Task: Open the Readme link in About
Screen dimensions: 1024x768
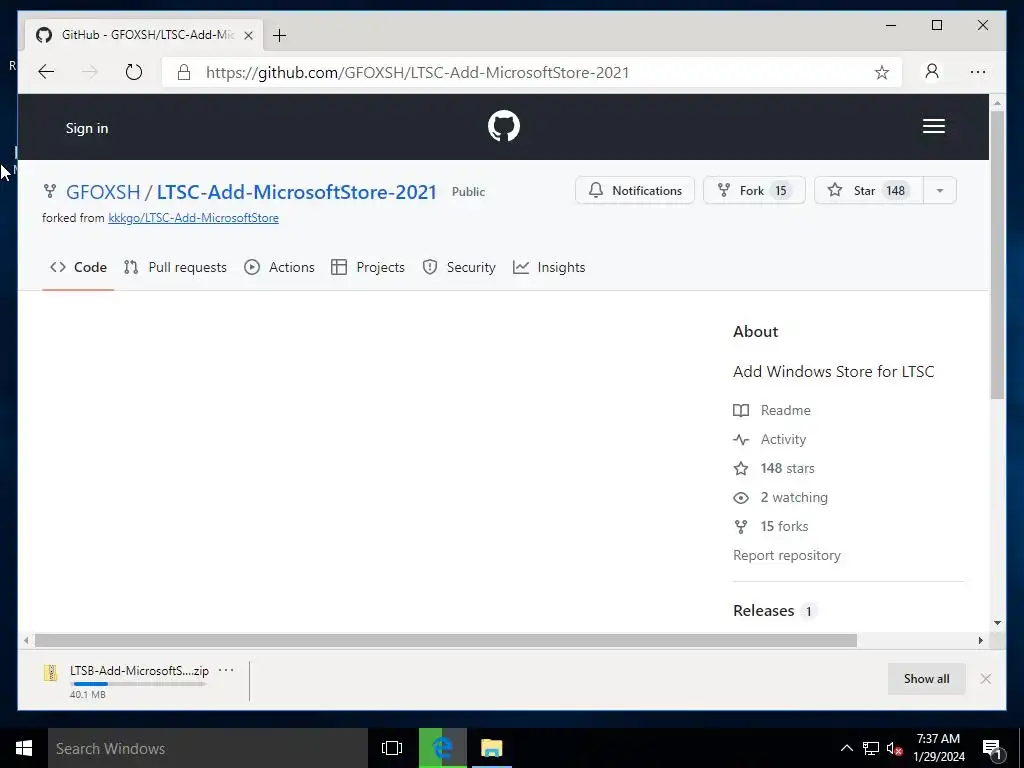Action: (772, 410)
